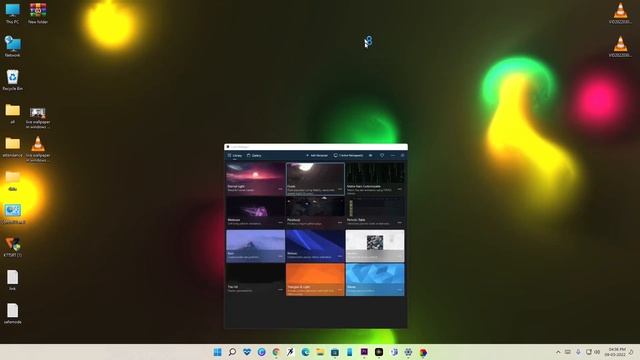Screen dimensions: 640x360
Task: Select the Eternal Light wallpaper thumbnail
Action: coord(256,179)
